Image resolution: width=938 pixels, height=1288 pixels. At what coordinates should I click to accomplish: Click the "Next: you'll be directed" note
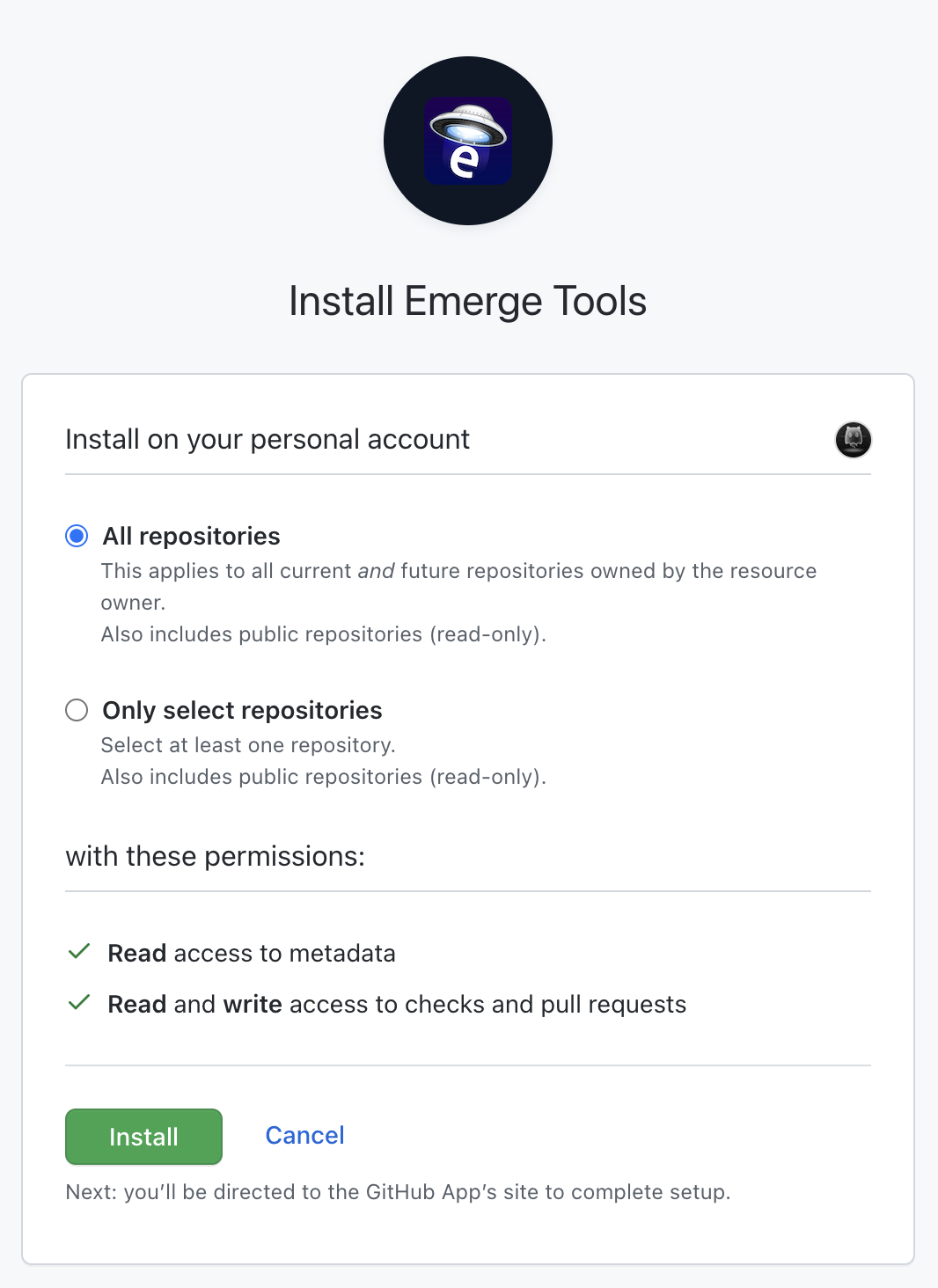398,1192
